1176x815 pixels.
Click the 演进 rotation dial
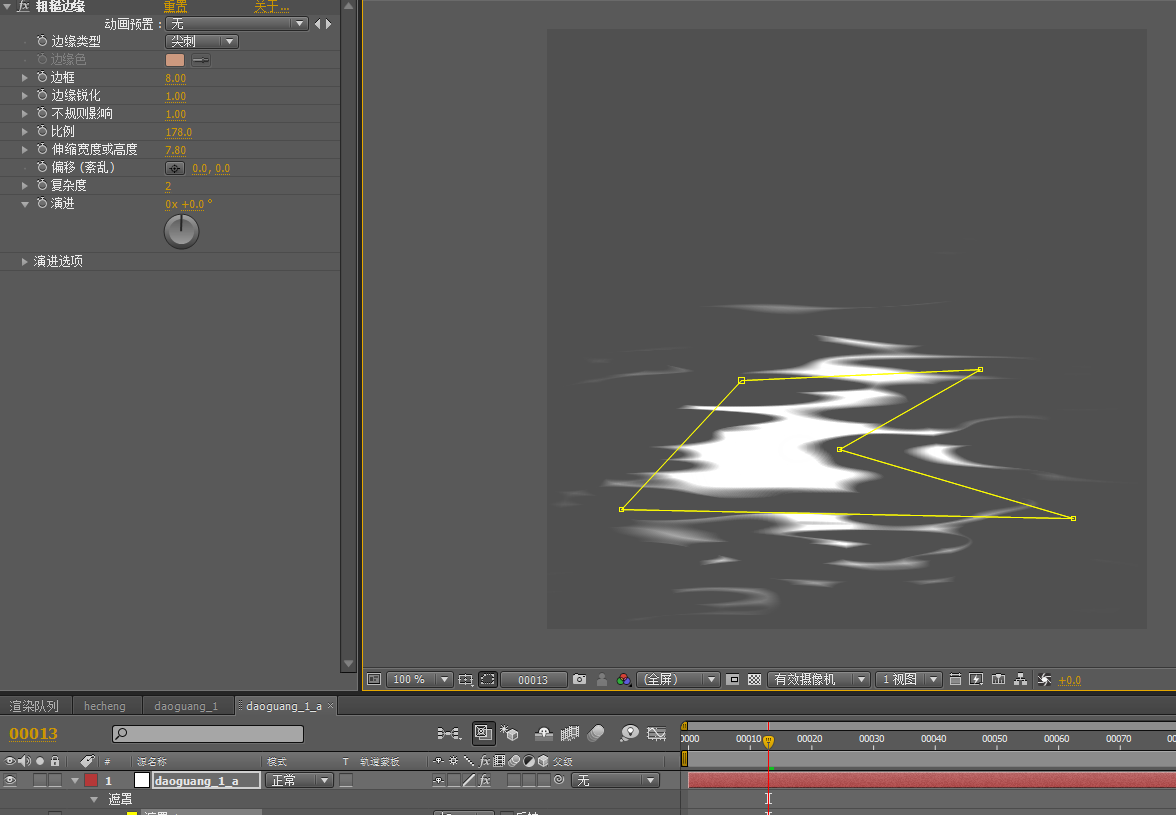[x=182, y=232]
